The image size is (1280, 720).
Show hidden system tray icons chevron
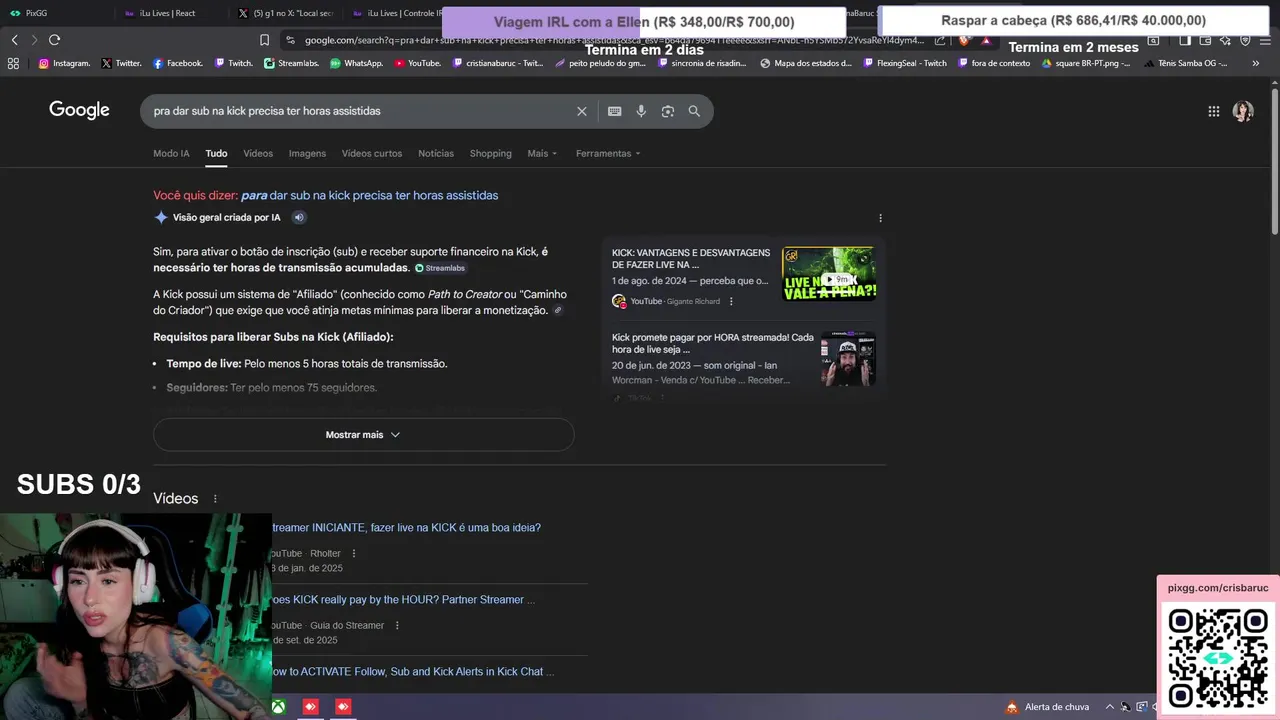click(x=1109, y=707)
